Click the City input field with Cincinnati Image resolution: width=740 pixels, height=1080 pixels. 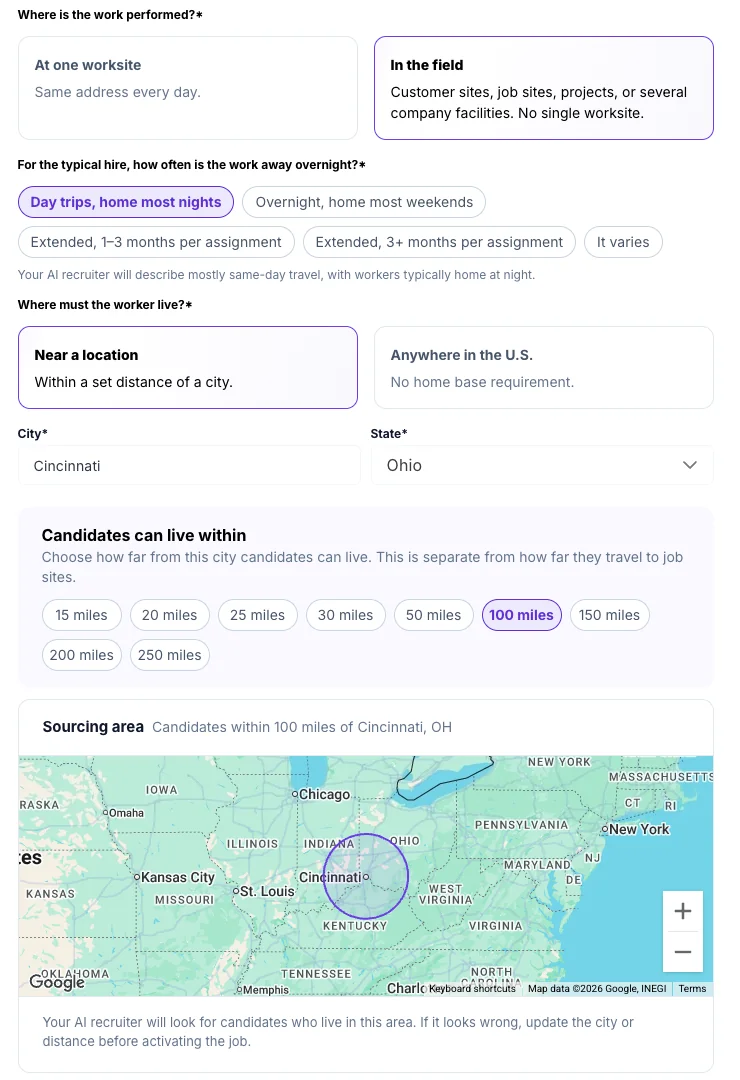pos(189,466)
